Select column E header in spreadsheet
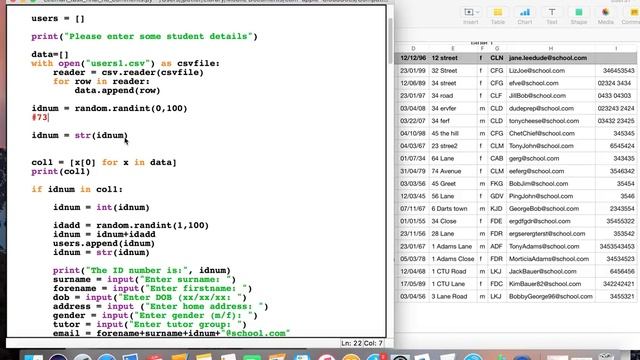The width and height of the screenshot is (640, 360). pyautogui.click(x=453, y=49)
